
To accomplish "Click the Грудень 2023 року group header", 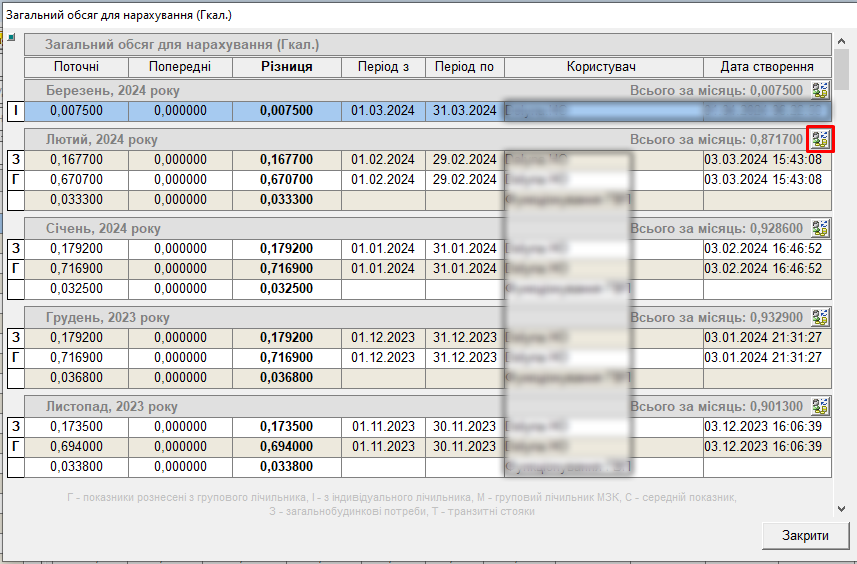I will click(108, 318).
